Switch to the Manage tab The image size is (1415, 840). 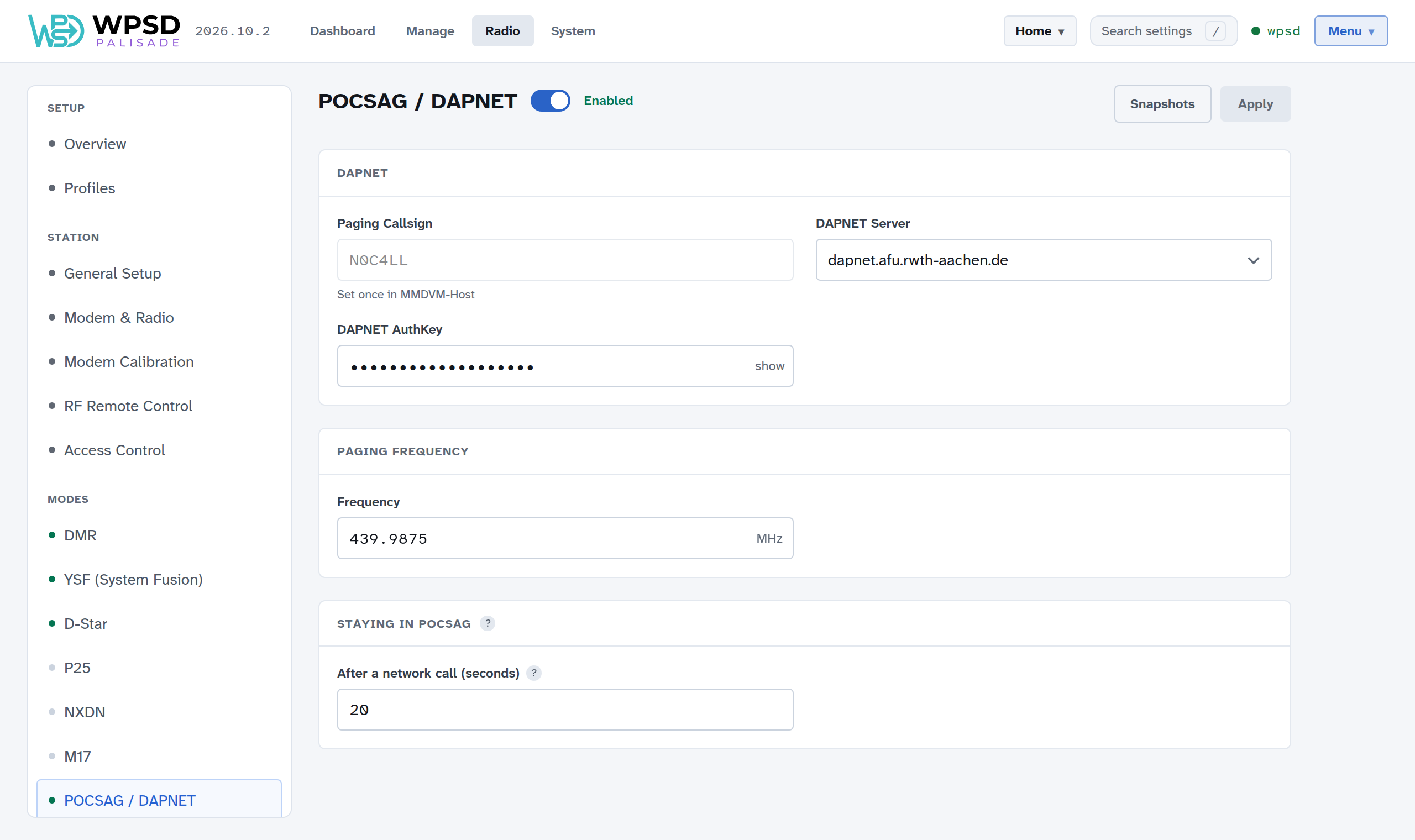click(430, 31)
